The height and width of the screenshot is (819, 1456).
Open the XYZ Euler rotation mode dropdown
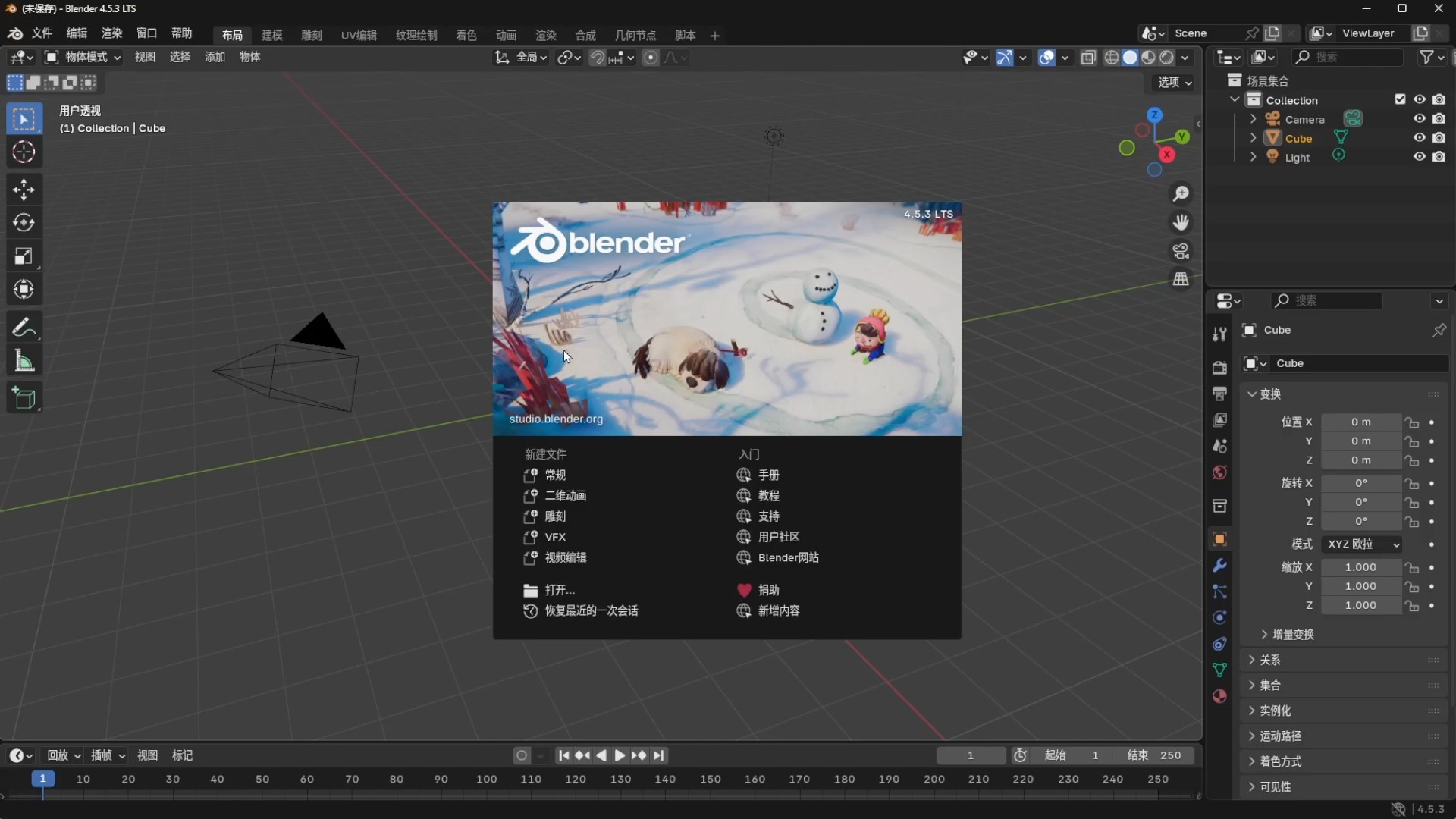(1362, 544)
